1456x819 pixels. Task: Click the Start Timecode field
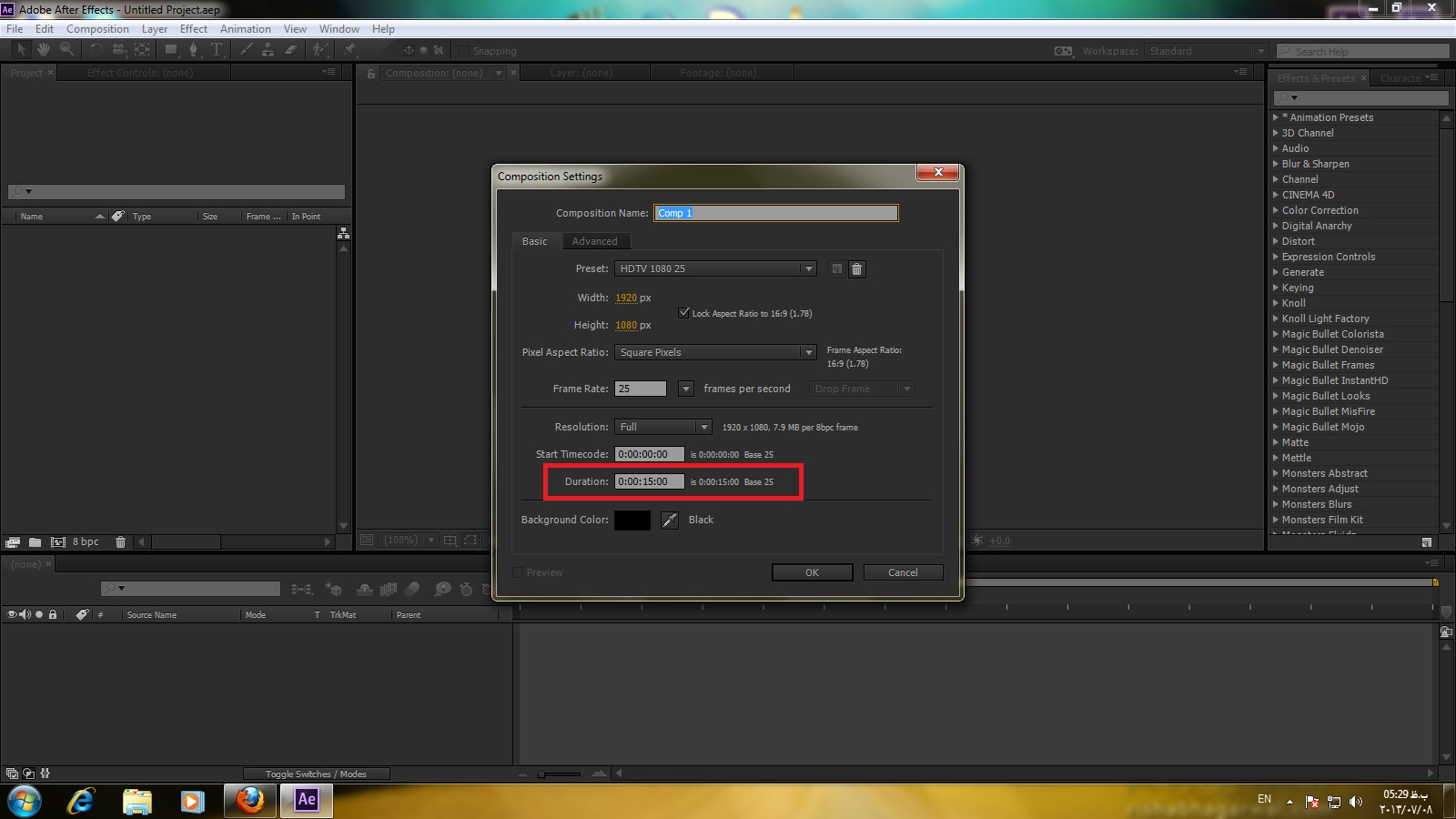pyautogui.click(x=650, y=454)
